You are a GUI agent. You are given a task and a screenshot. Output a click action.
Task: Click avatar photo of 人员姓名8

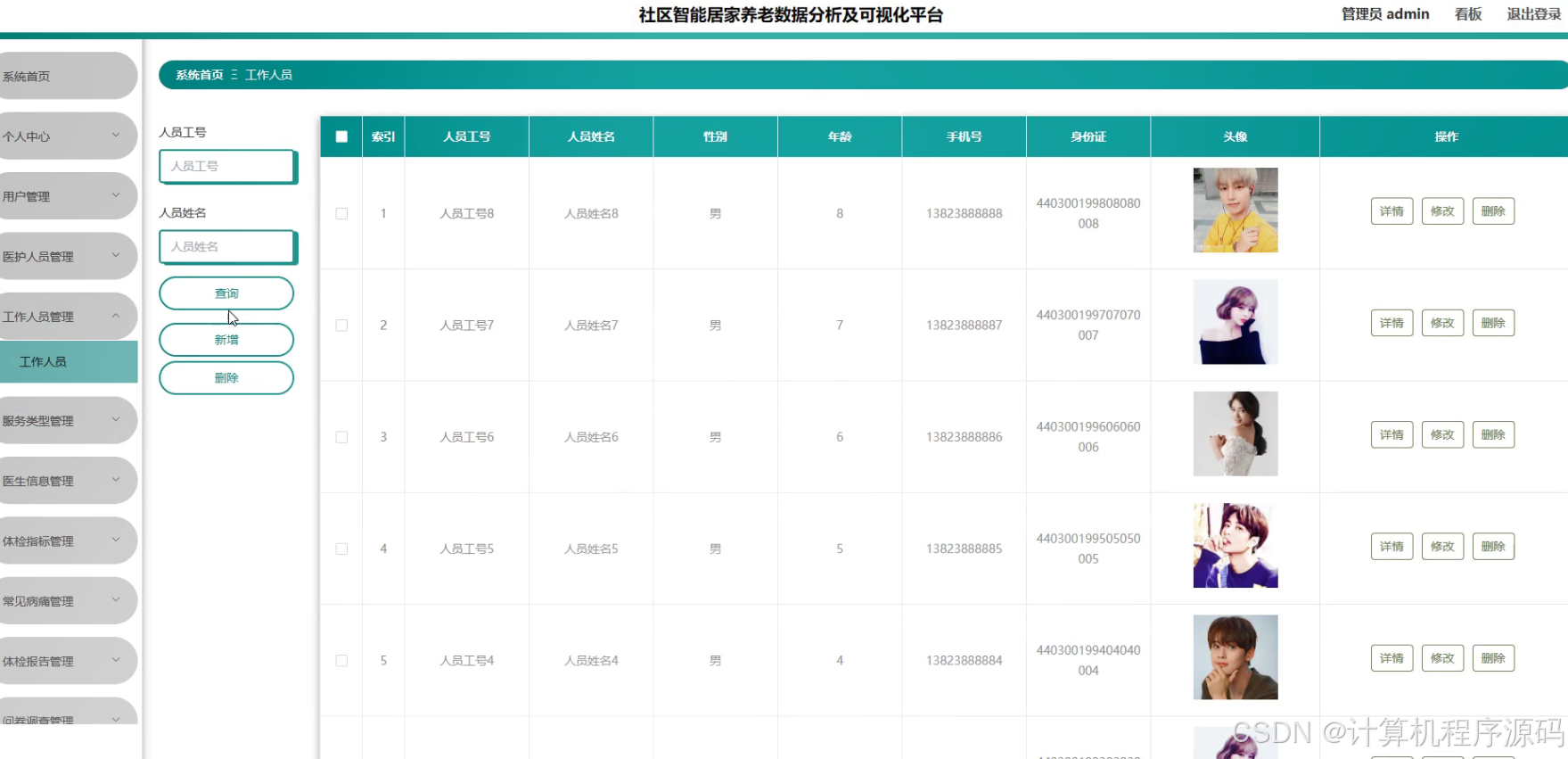1236,210
